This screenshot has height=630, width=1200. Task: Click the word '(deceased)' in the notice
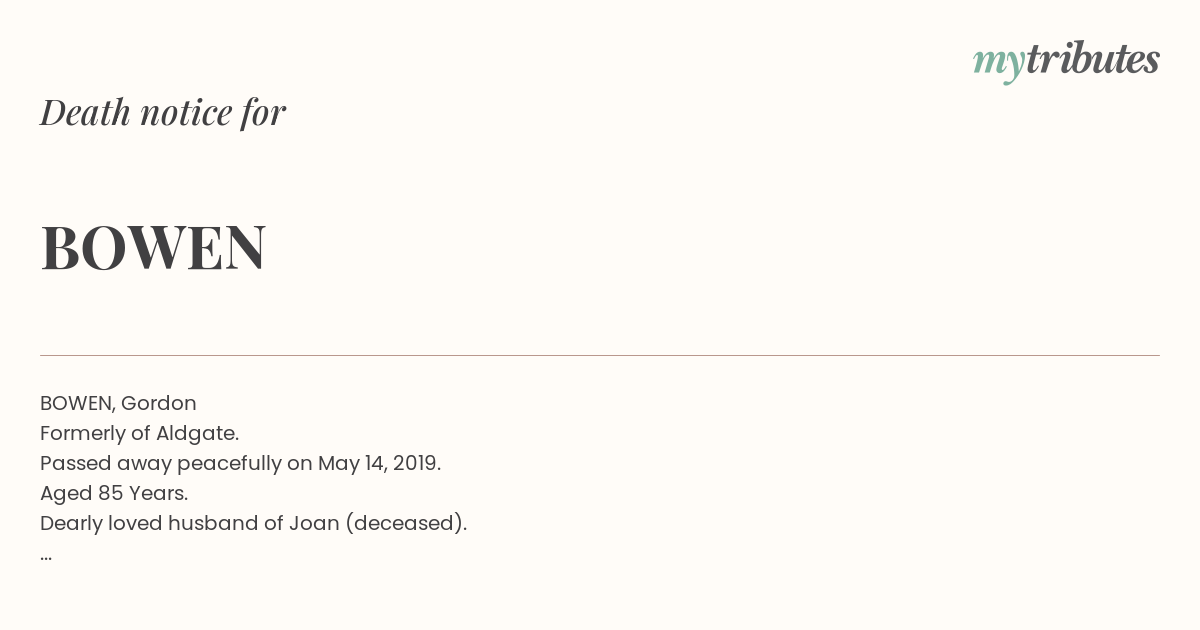[x=404, y=523]
